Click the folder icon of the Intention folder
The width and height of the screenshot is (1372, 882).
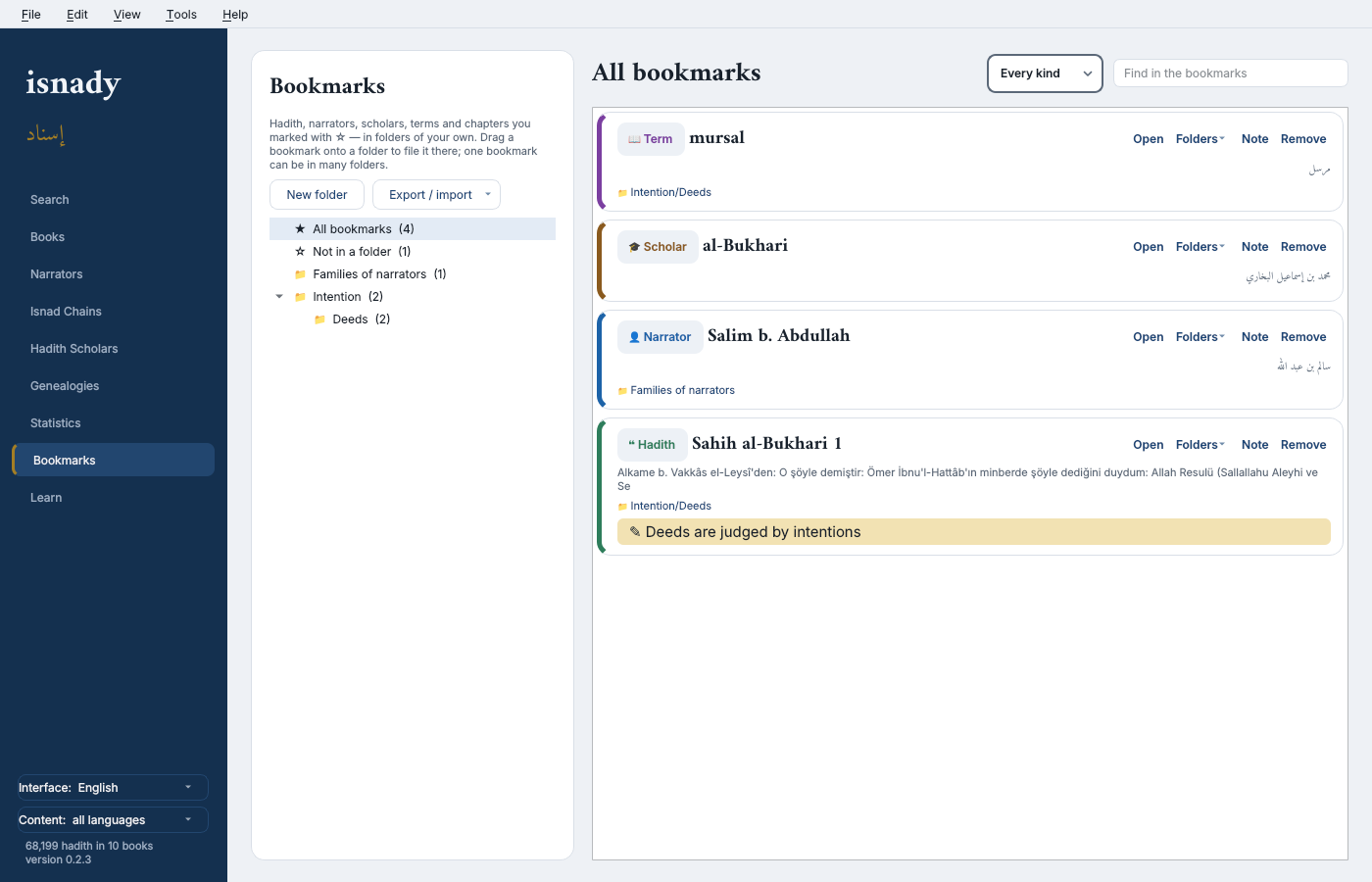pos(300,297)
